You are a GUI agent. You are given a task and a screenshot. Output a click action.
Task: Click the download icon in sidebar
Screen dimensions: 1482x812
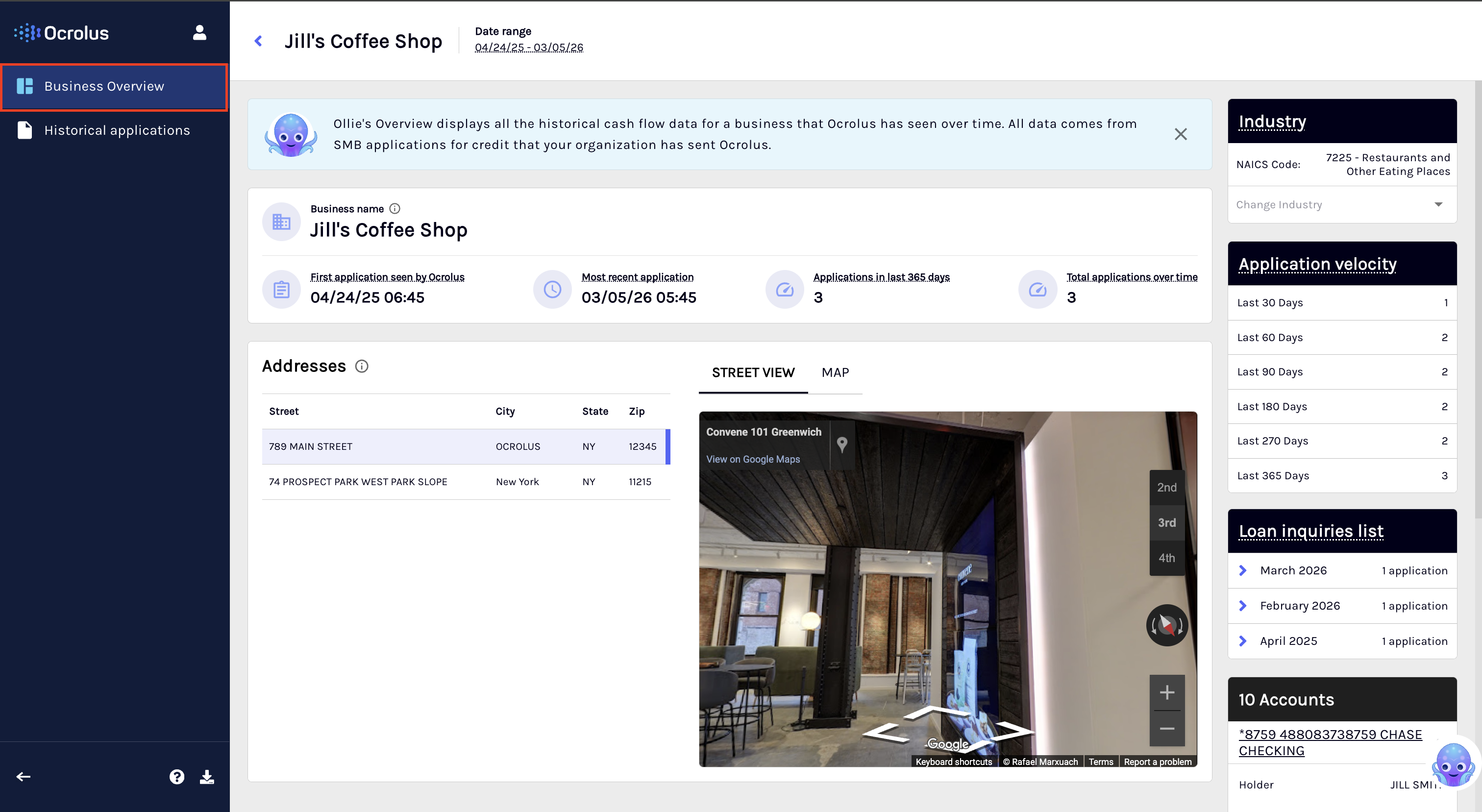pos(207,777)
